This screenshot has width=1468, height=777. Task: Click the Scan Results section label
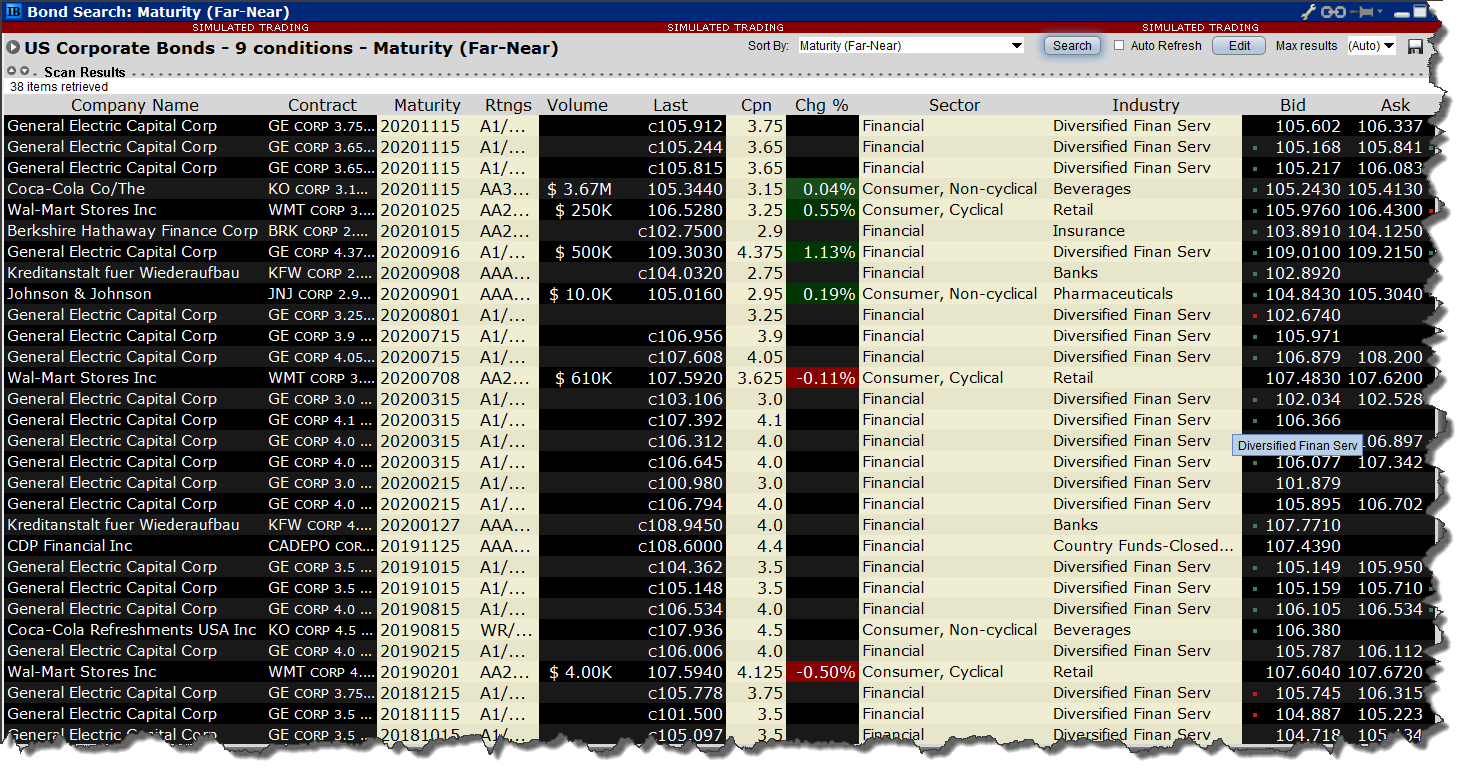pos(85,72)
